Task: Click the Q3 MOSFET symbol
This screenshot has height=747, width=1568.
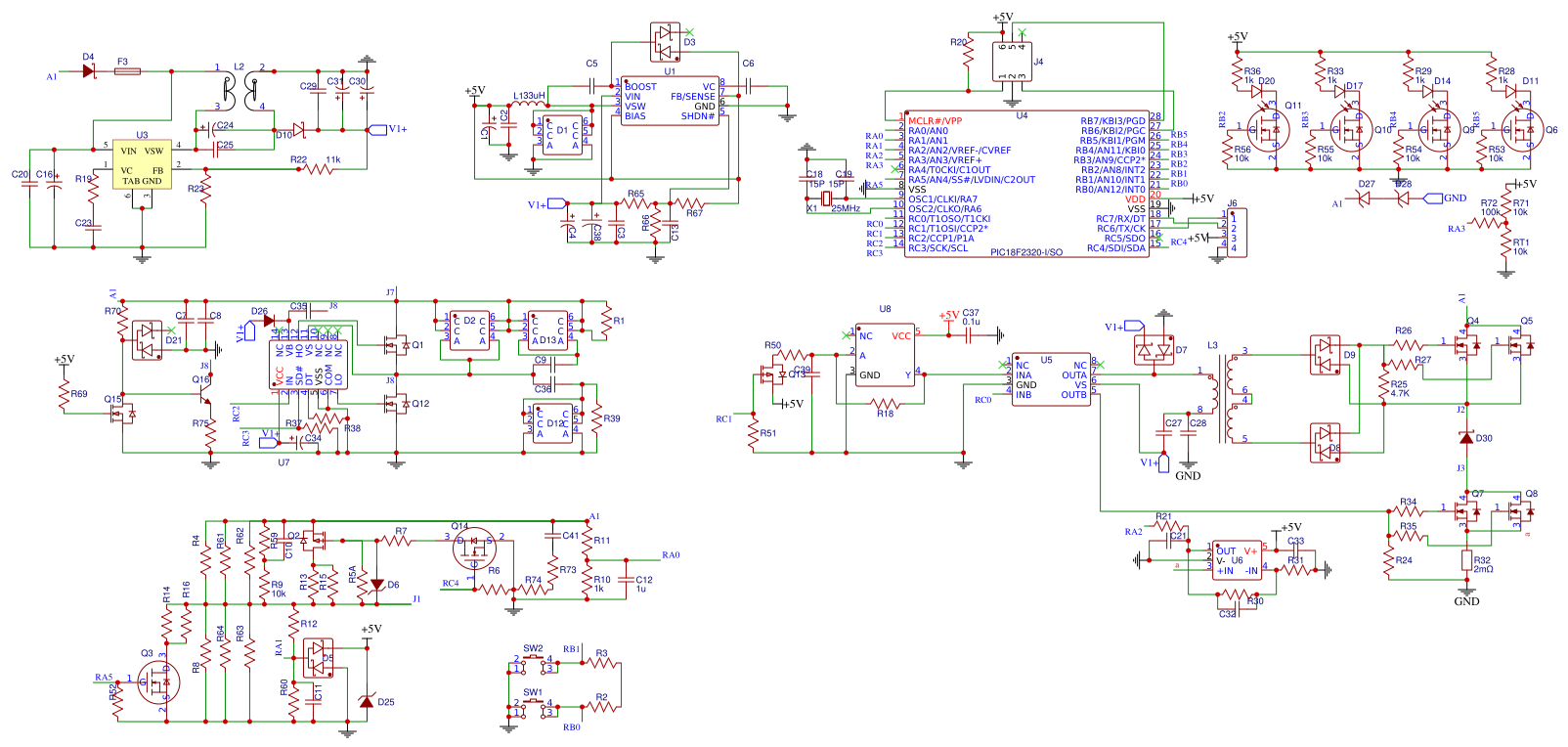Action: point(158,681)
